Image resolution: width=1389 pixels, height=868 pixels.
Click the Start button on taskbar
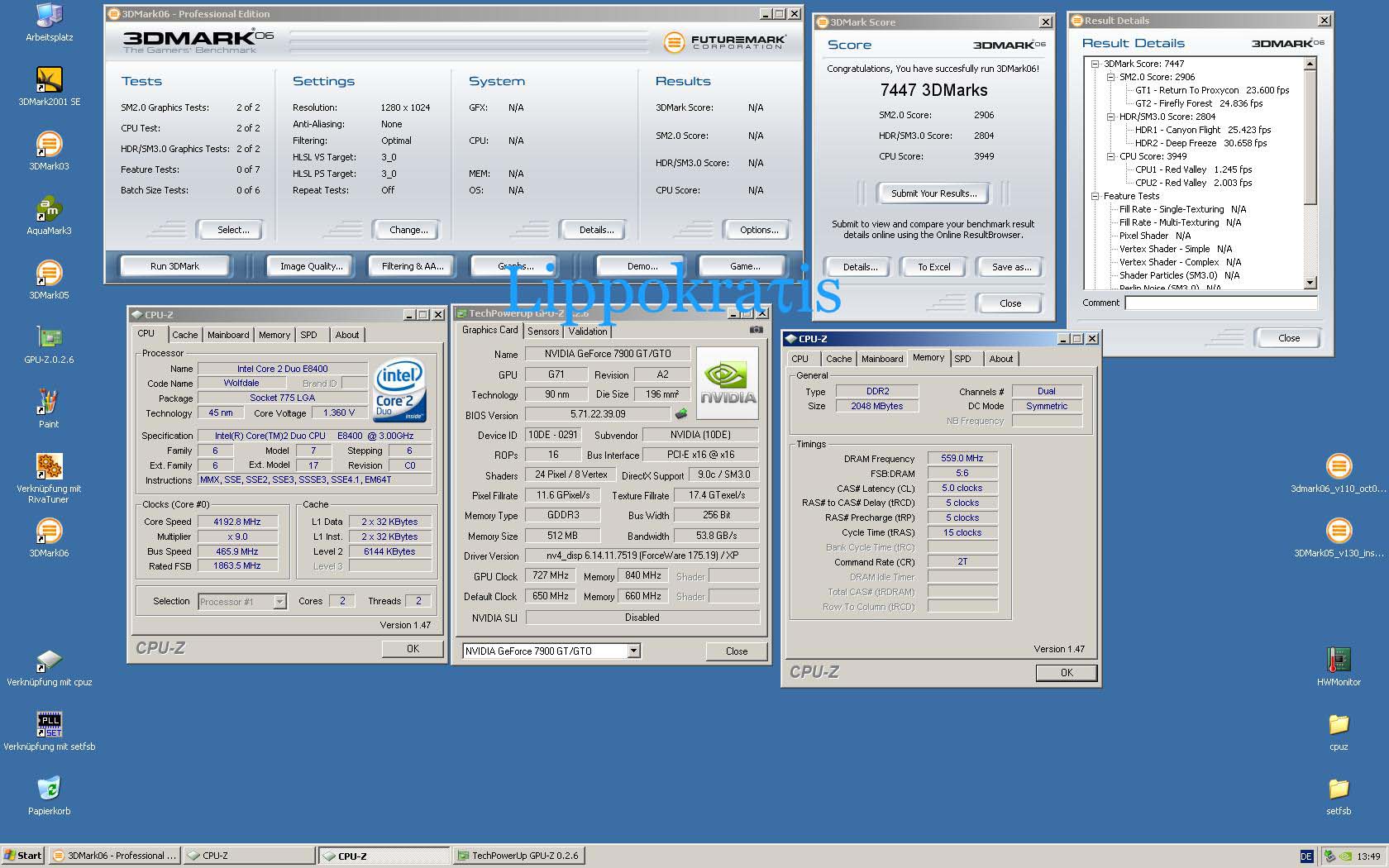[23, 856]
